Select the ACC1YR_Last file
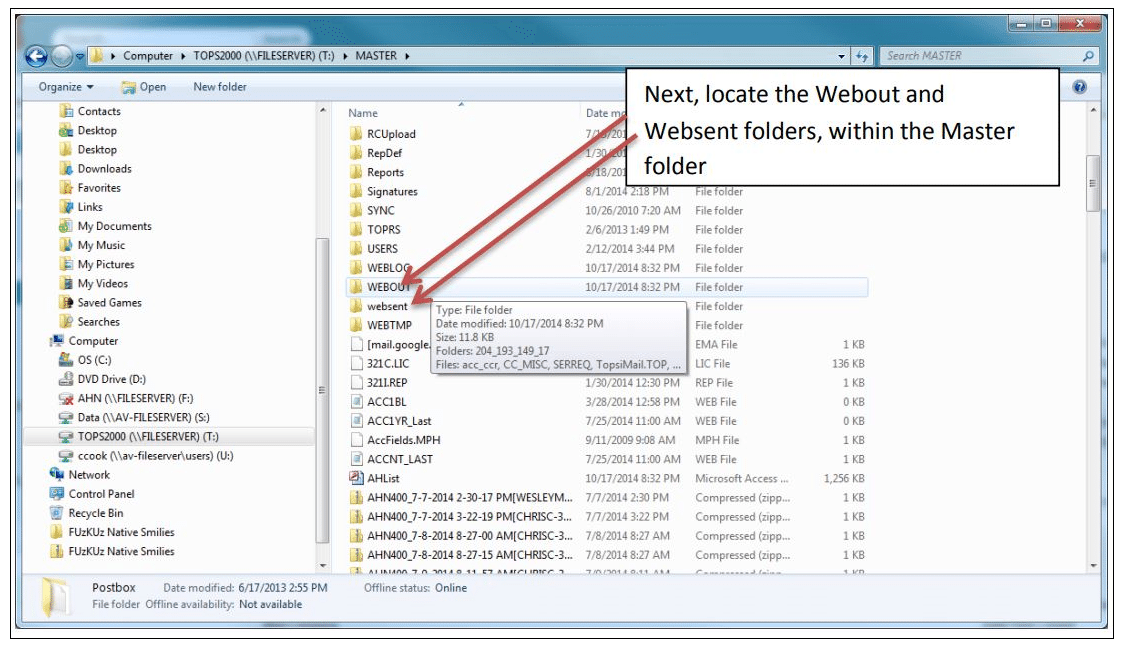 point(400,421)
